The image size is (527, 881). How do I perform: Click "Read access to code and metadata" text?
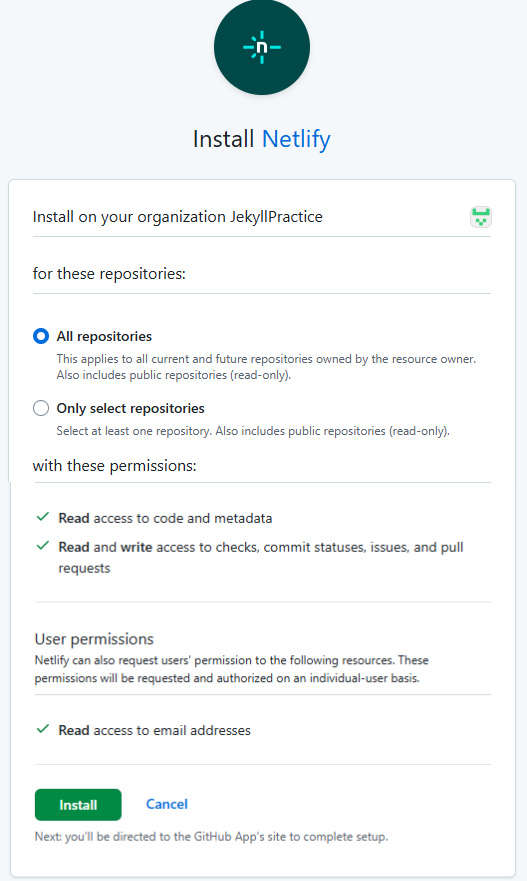165,518
